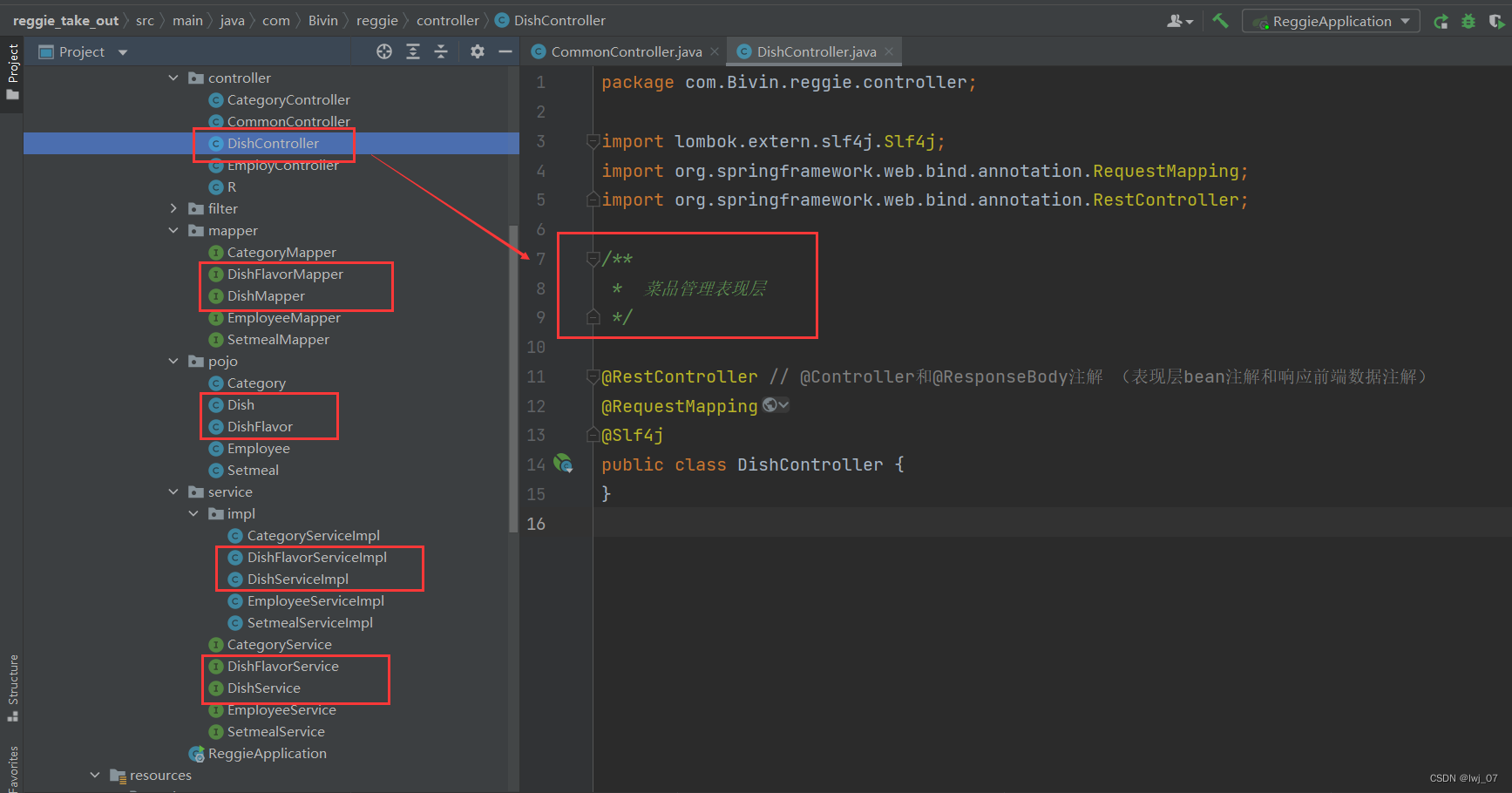The height and width of the screenshot is (793, 1512).
Task: Expand the filter folder
Action: click(x=173, y=208)
